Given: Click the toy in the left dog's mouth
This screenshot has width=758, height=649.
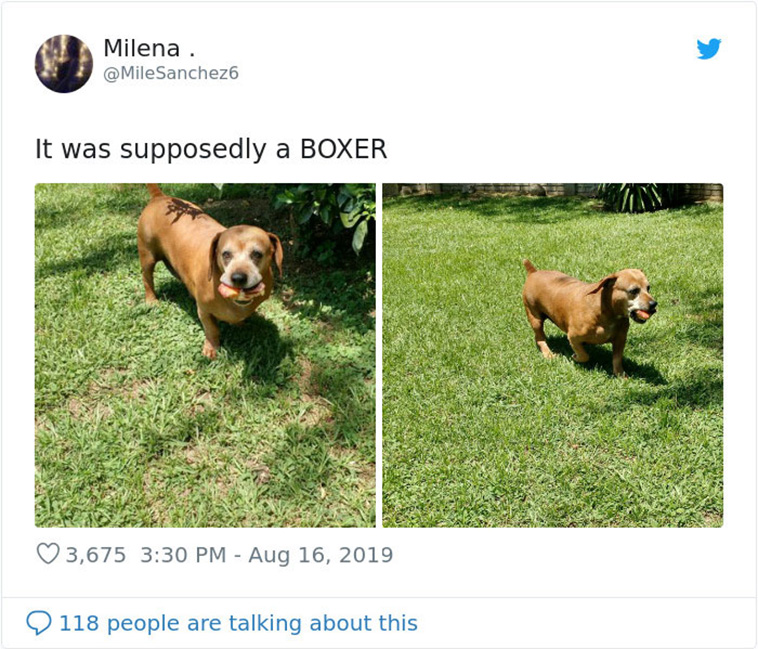Looking at the screenshot, I should tap(241, 291).
